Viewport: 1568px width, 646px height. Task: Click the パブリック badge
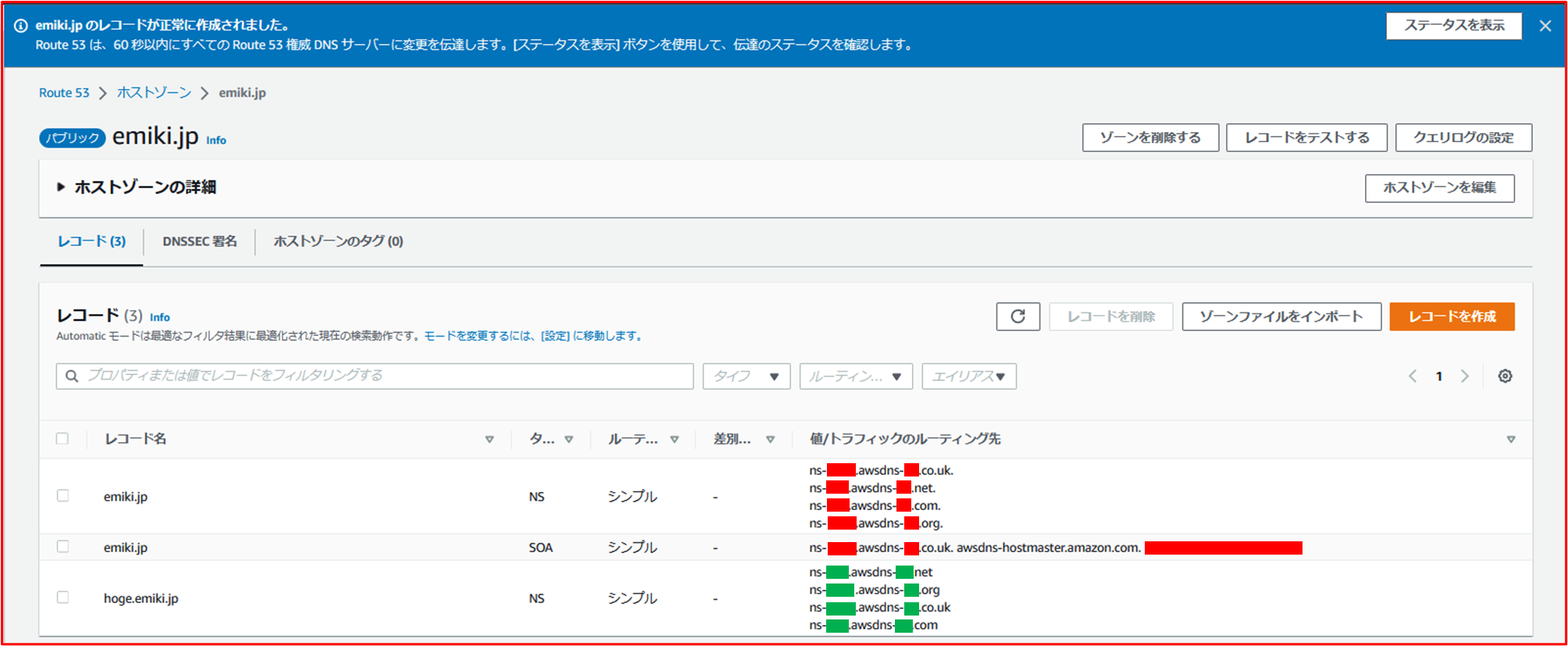pos(73,138)
